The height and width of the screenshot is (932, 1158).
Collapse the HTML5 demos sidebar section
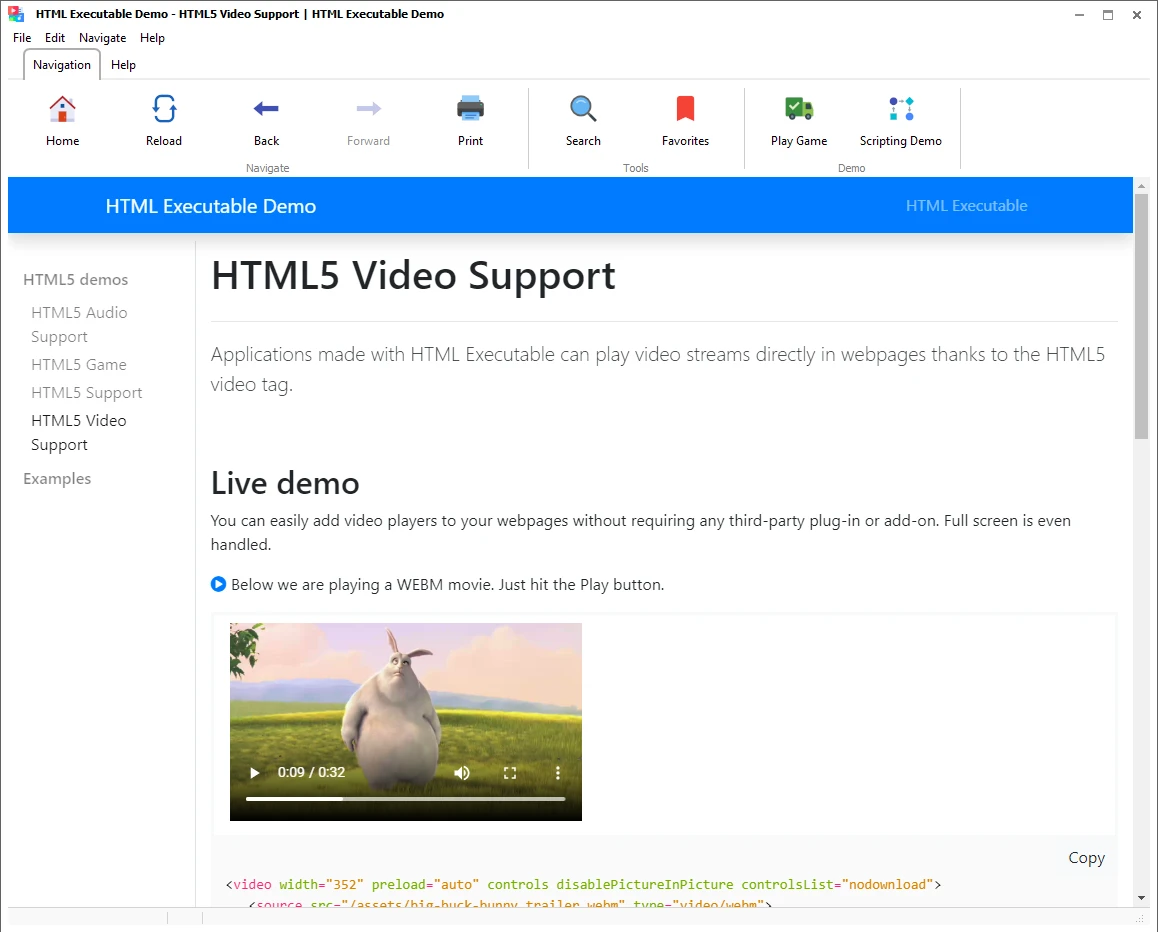click(x=76, y=280)
